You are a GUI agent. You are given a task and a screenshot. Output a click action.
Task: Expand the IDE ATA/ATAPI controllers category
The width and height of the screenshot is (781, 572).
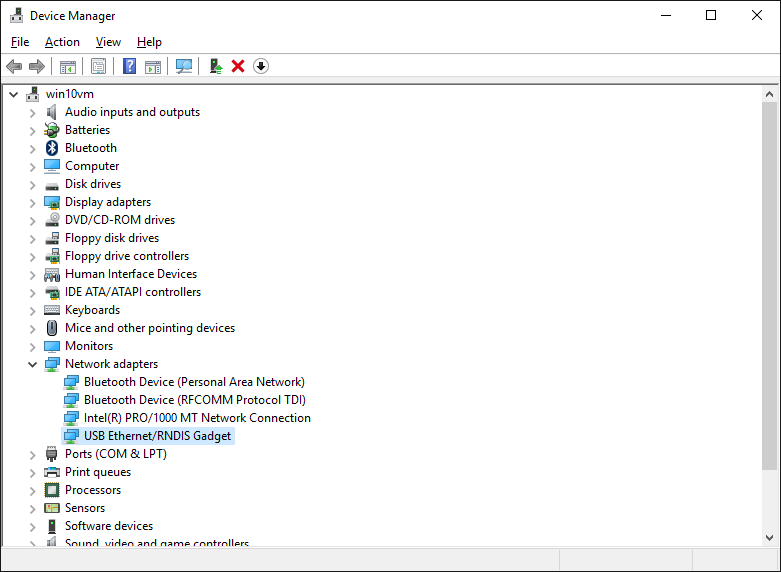click(x=32, y=292)
